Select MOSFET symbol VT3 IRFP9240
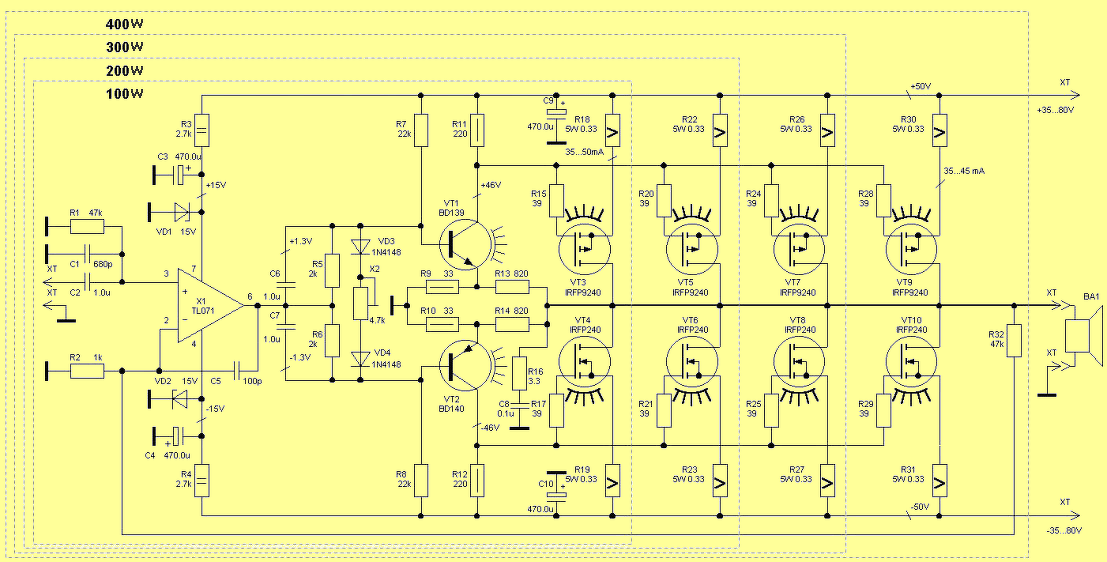1107x562 pixels. (x=584, y=249)
